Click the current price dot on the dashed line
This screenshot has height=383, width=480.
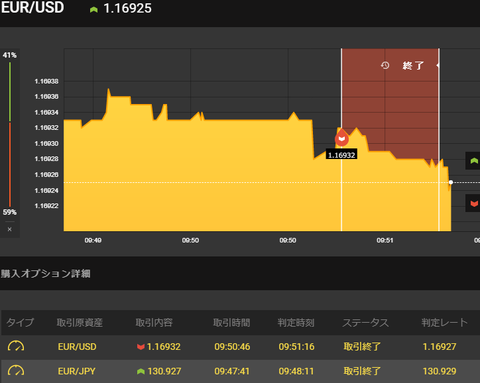pos(451,182)
